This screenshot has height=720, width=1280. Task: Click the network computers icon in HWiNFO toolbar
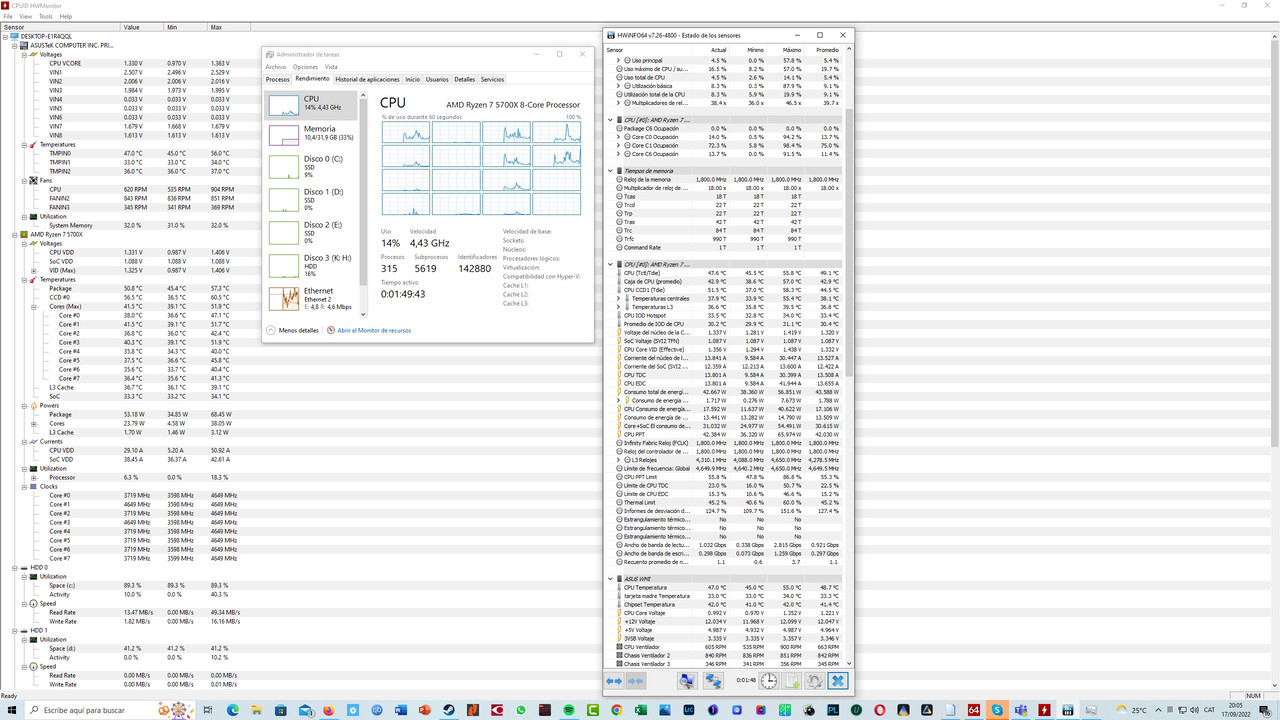713,681
